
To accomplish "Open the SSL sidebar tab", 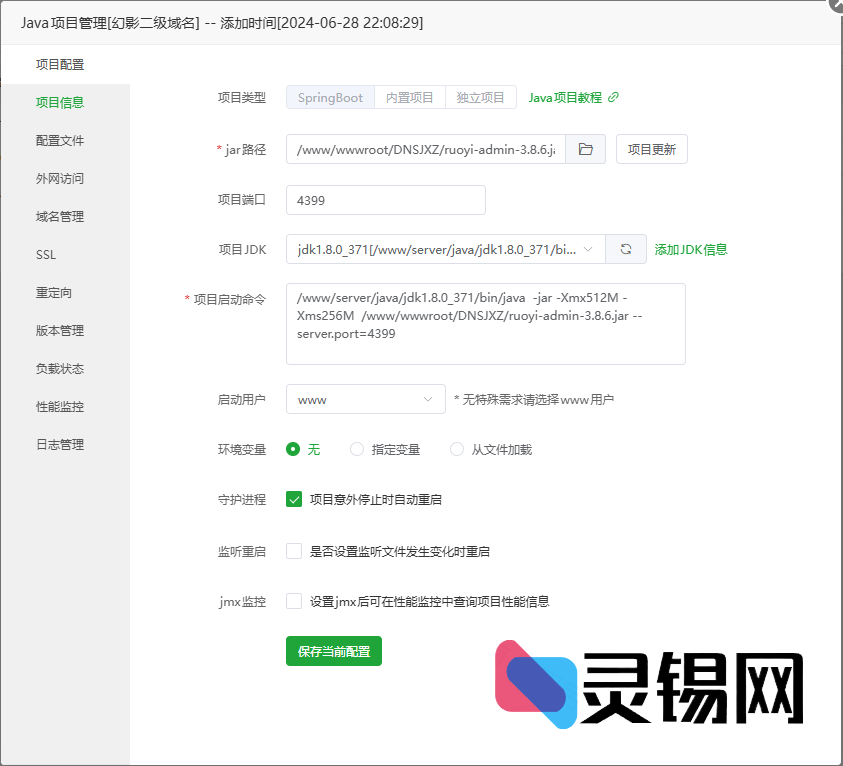I will (46, 255).
